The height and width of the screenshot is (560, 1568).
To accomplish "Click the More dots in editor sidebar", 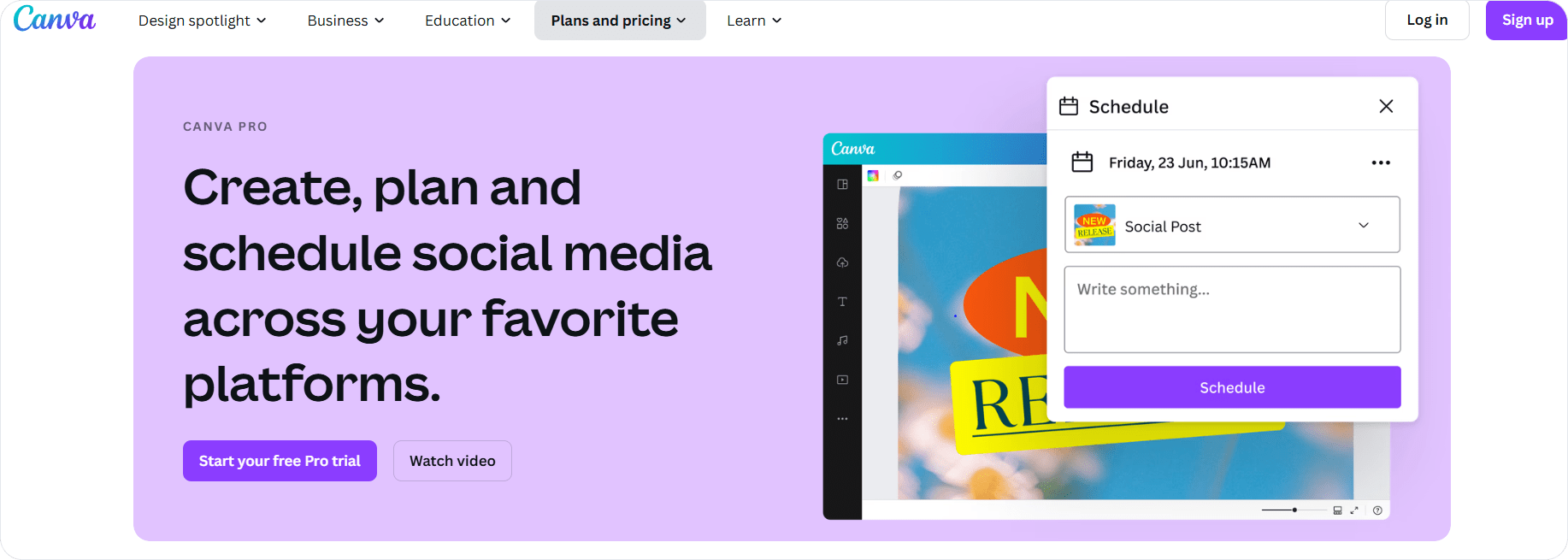I will coord(842,419).
